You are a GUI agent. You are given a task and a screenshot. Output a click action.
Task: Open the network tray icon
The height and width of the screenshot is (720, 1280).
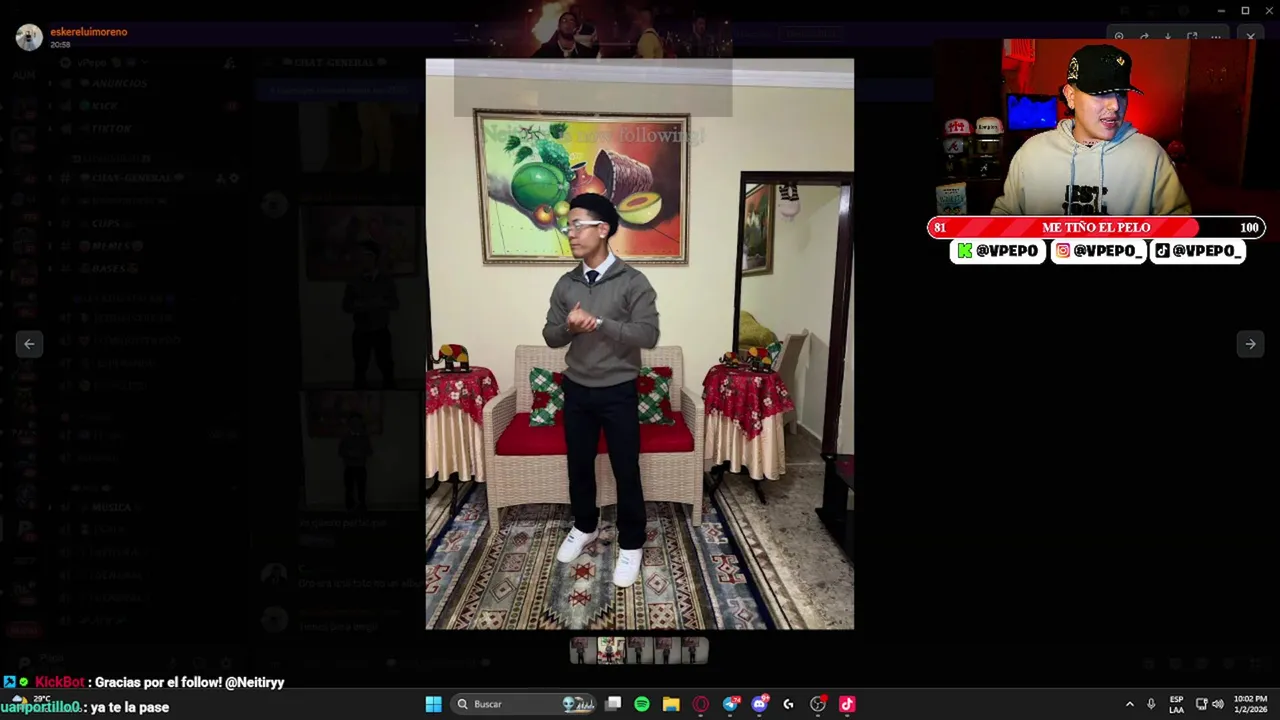[1202, 704]
